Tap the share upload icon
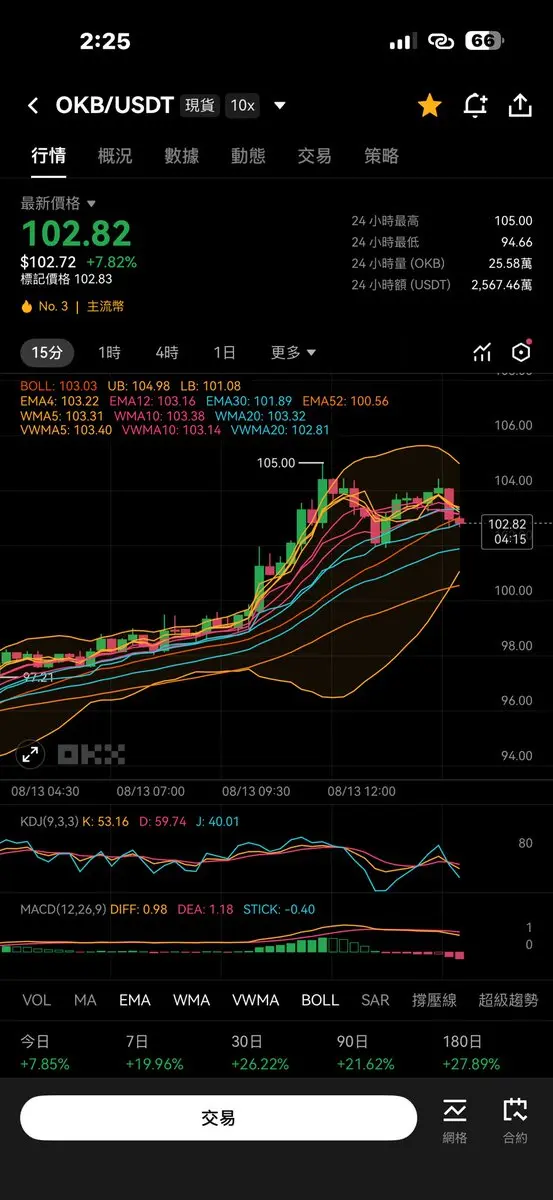The width and height of the screenshot is (553, 1200). coord(520,106)
